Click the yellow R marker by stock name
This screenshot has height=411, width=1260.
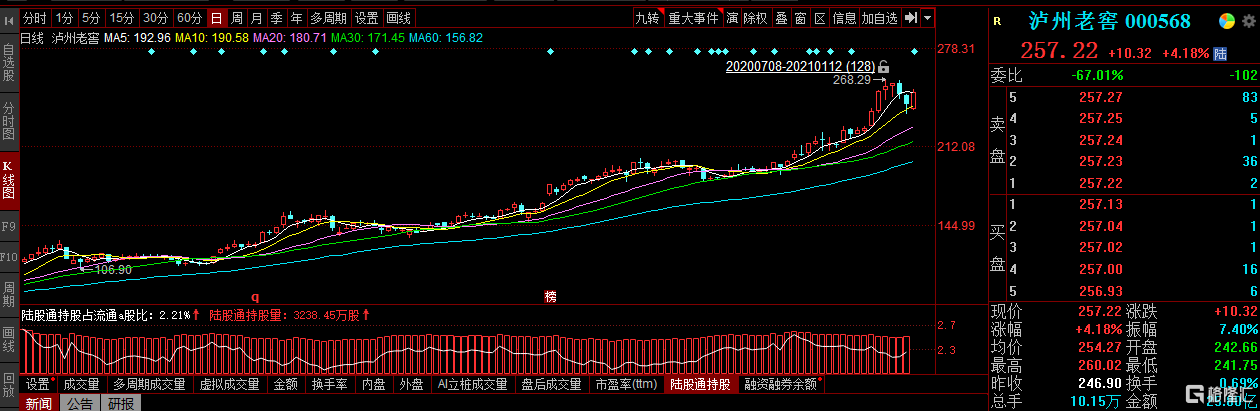coord(997,21)
